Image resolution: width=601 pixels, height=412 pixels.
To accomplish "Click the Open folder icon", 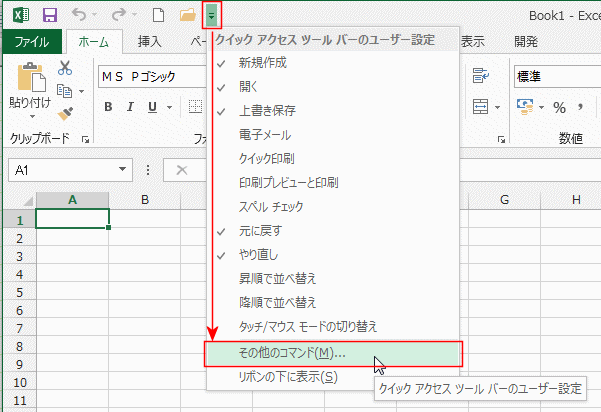I will pyautogui.click(x=187, y=15).
